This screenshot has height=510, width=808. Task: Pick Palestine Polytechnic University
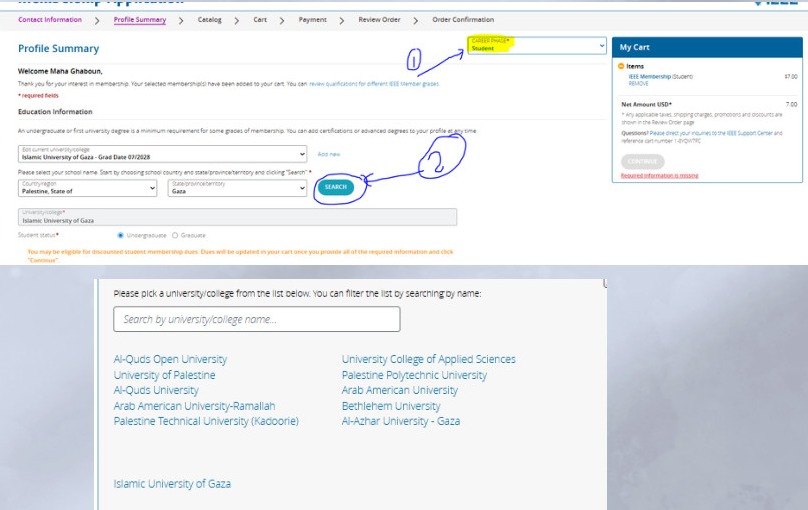(414, 375)
